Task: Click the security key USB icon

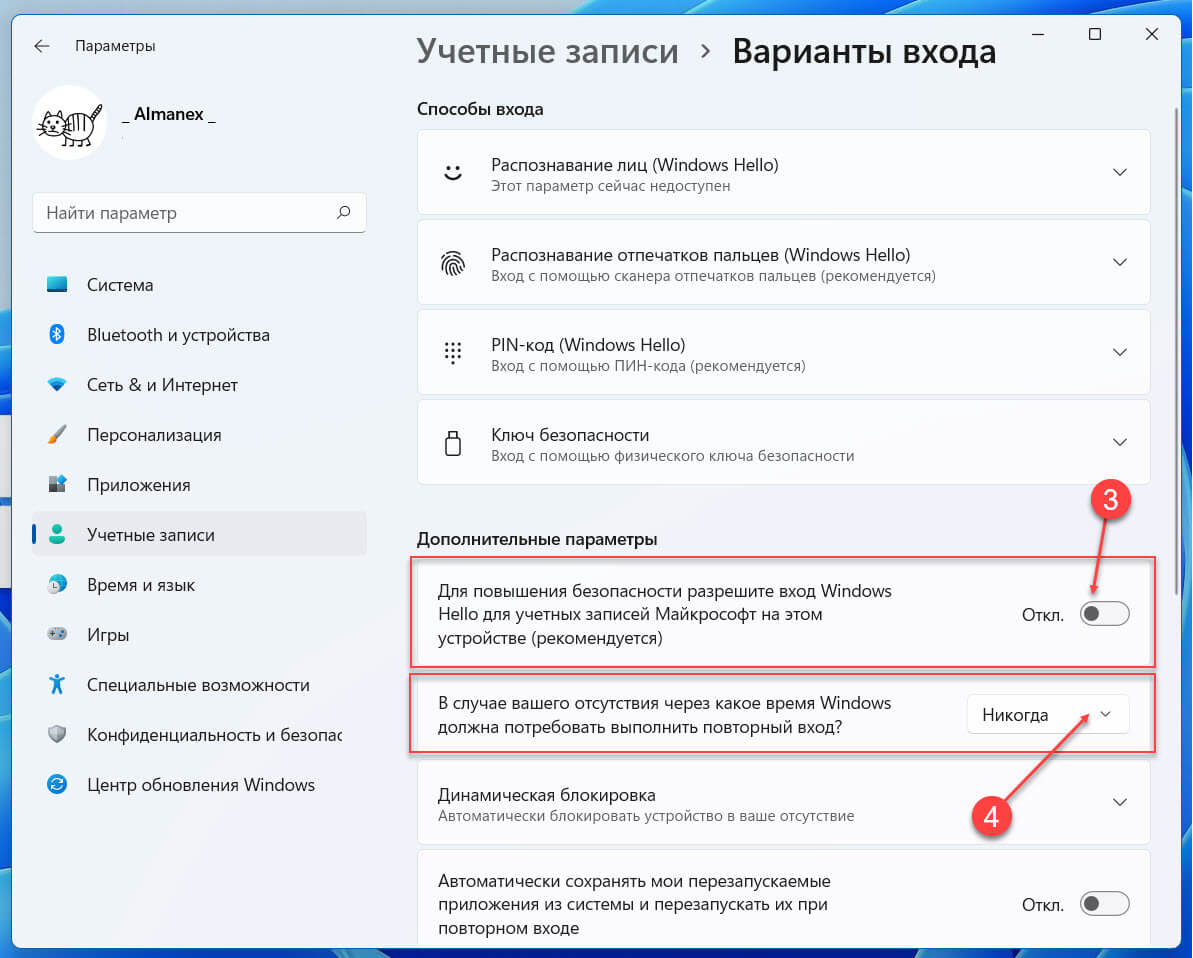Action: 453,443
